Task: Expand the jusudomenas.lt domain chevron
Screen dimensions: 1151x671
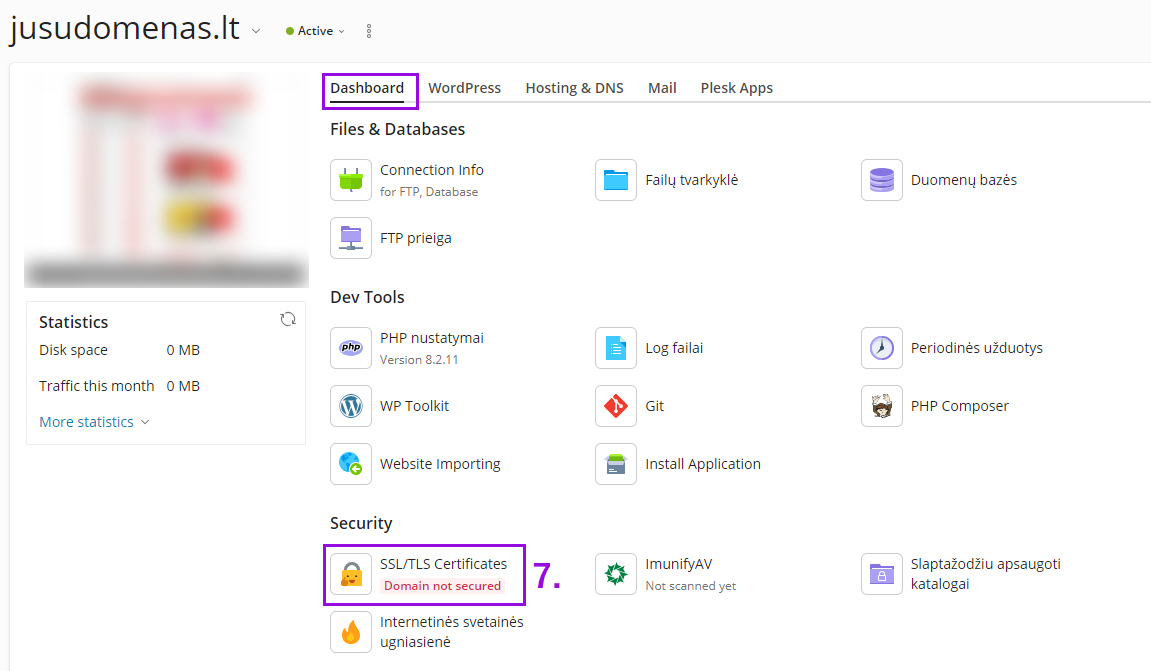Action: coord(255,31)
